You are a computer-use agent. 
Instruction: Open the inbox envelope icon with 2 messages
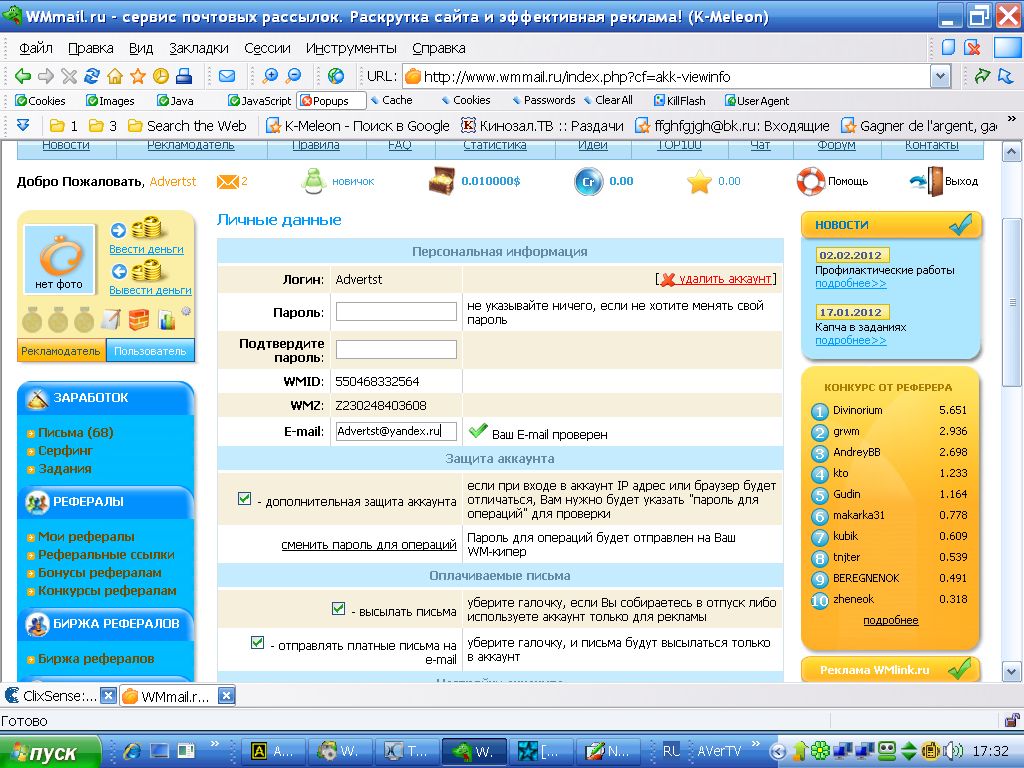click(227, 182)
